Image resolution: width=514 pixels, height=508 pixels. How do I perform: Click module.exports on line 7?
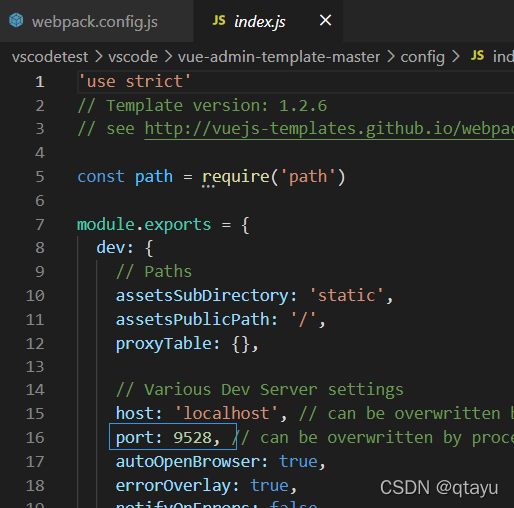pyautogui.click(x=144, y=225)
